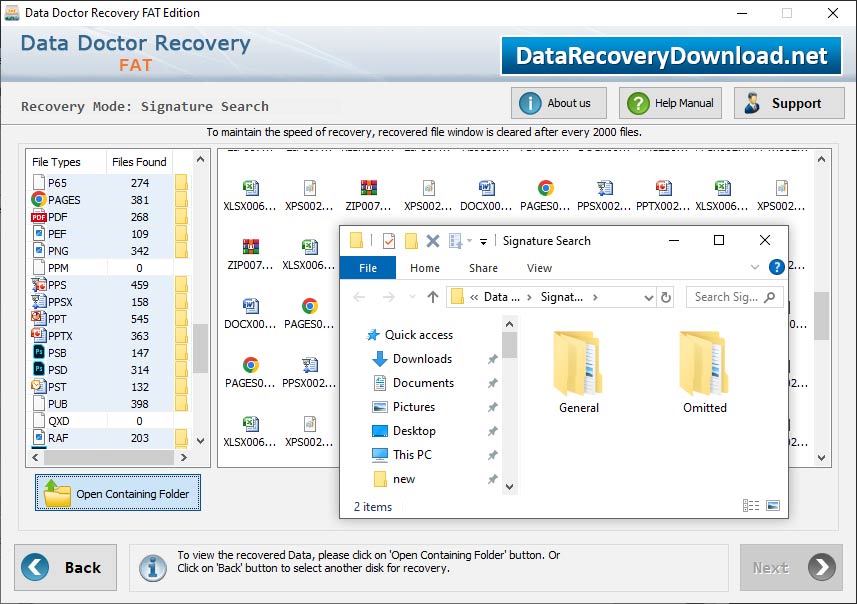
Task: Select the PSB Photoshop file icon
Action: pyautogui.click(x=38, y=353)
